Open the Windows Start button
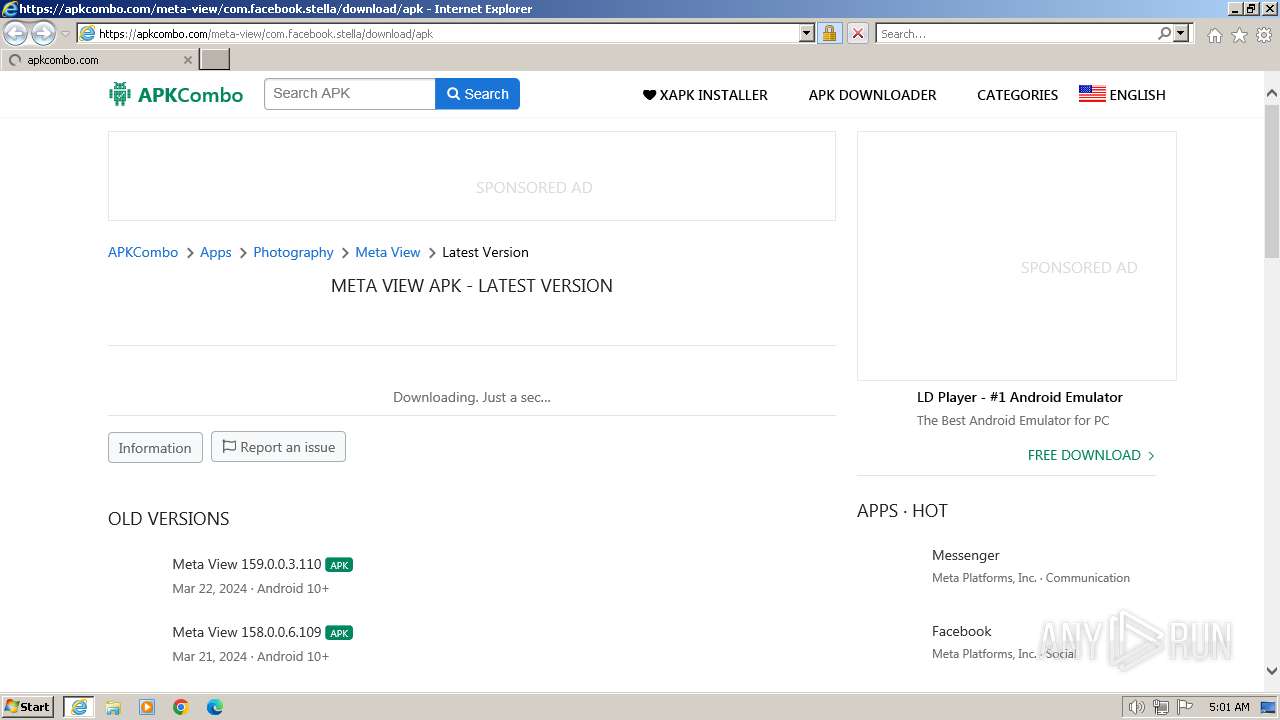 click(28, 706)
